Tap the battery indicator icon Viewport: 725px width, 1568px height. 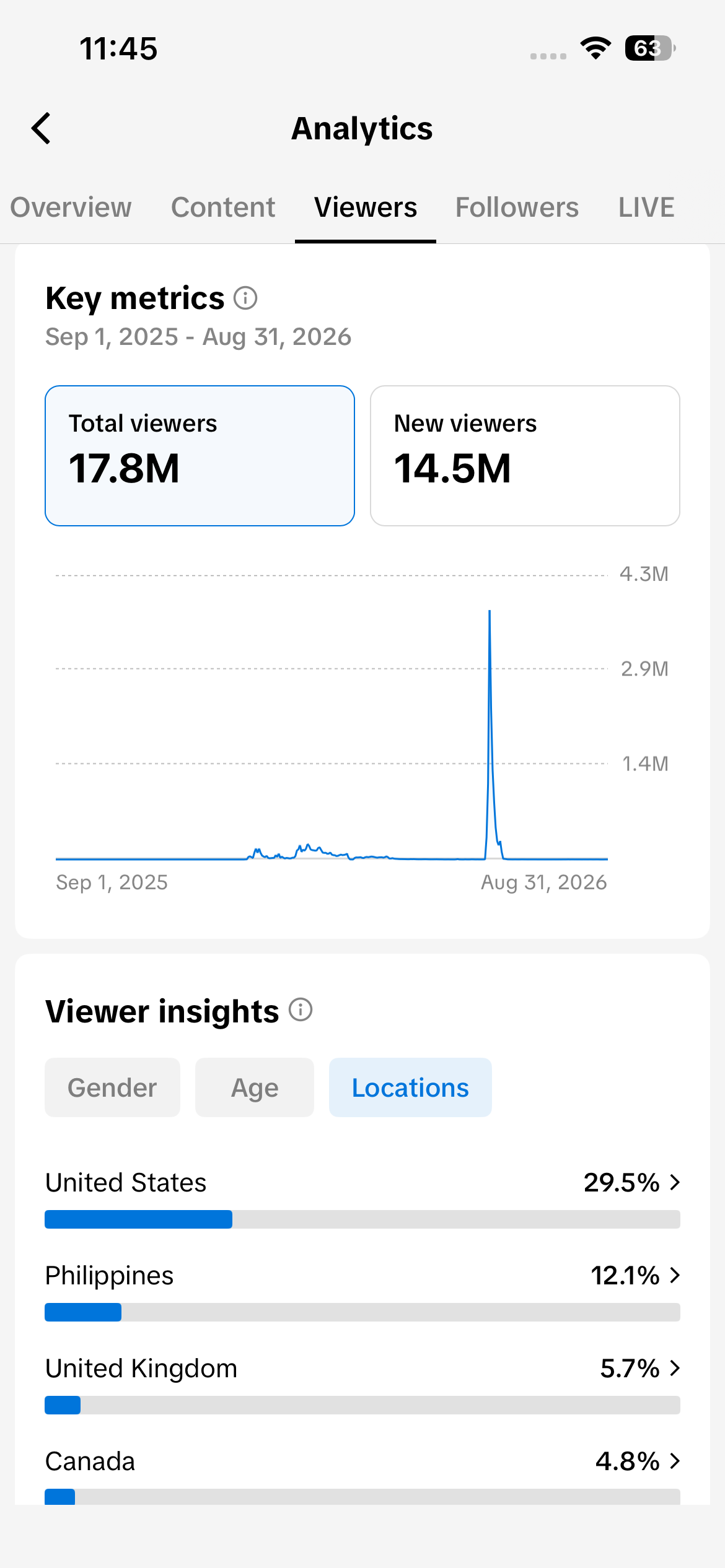pos(650,48)
